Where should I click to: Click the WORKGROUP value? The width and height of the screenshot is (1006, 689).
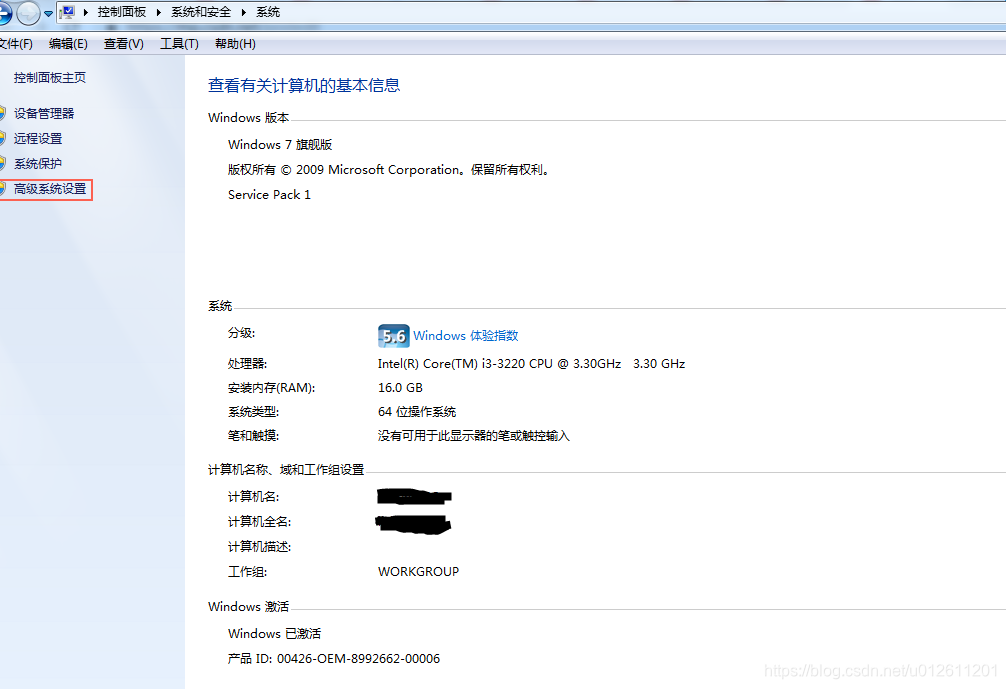pyautogui.click(x=418, y=572)
